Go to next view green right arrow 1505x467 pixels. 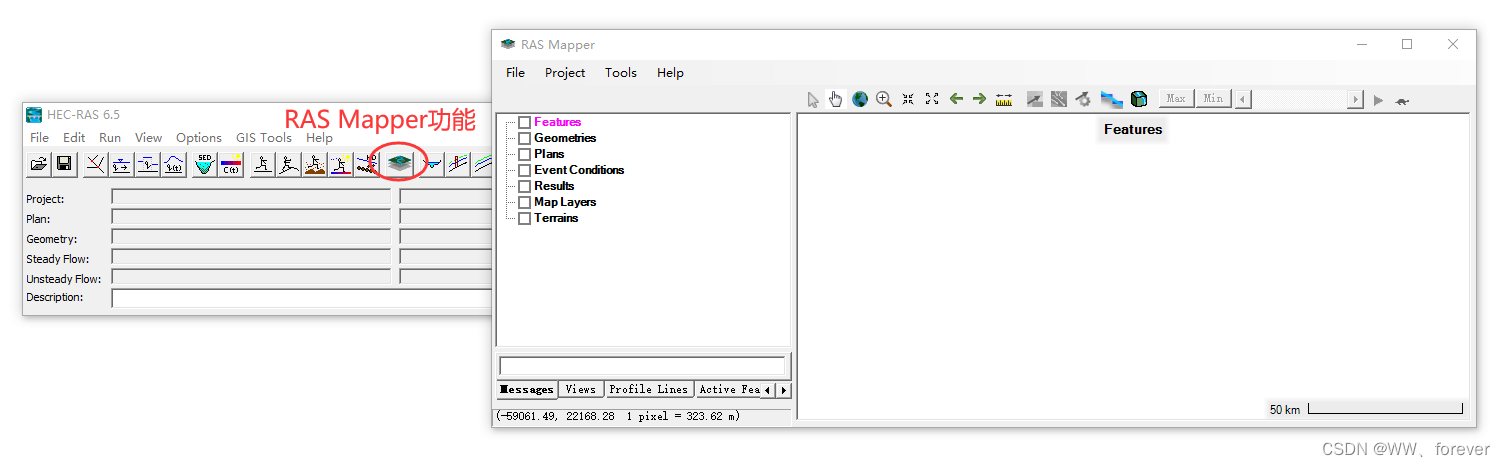coord(980,99)
